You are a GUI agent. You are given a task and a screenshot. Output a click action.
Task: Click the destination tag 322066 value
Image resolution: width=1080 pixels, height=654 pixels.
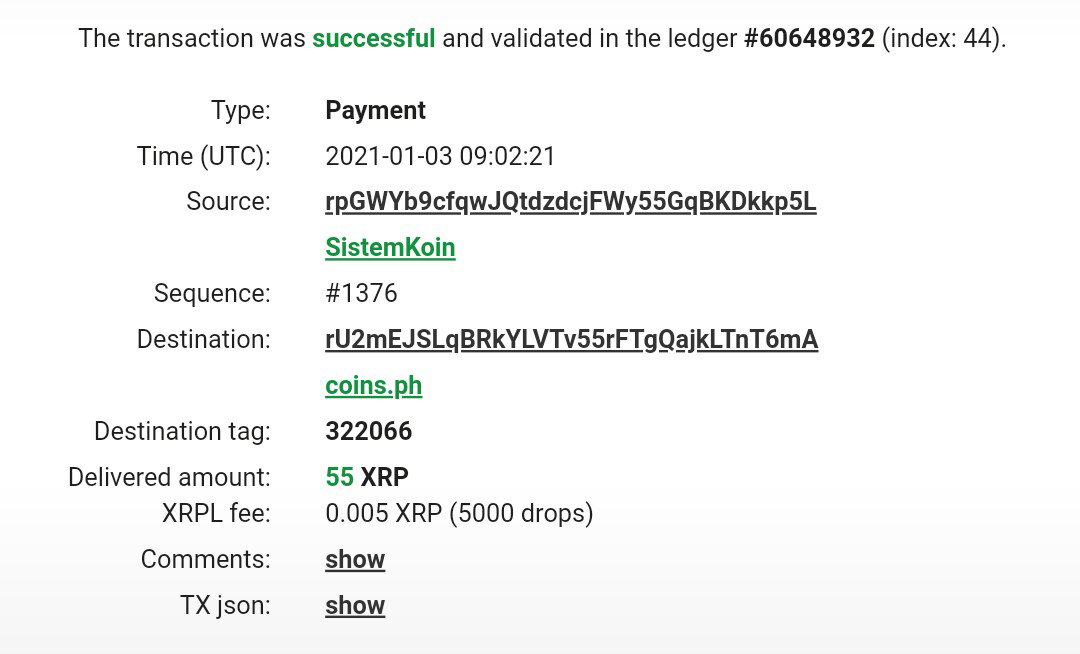(x=368, y=431)
